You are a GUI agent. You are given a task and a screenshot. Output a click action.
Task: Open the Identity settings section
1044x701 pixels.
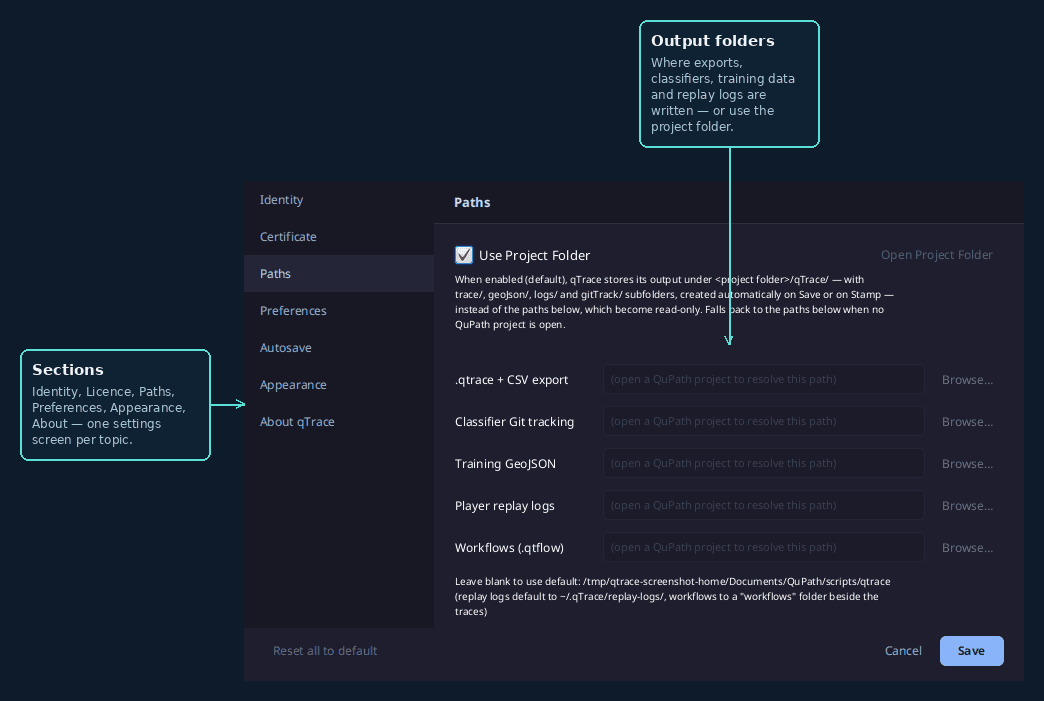(x=339, y=200)
